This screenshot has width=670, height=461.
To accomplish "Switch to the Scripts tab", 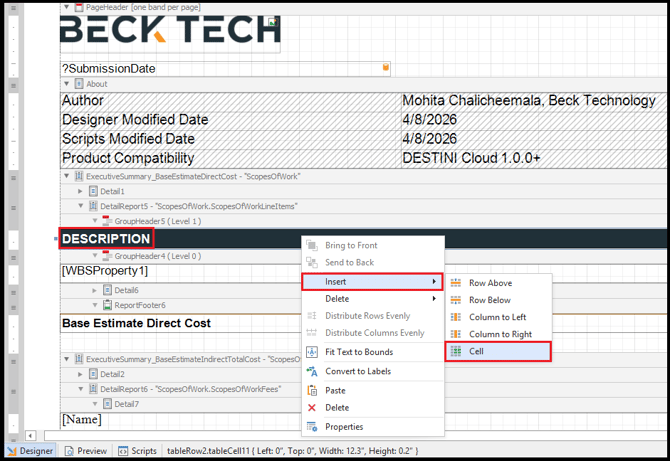I will (x=138, y=451).
